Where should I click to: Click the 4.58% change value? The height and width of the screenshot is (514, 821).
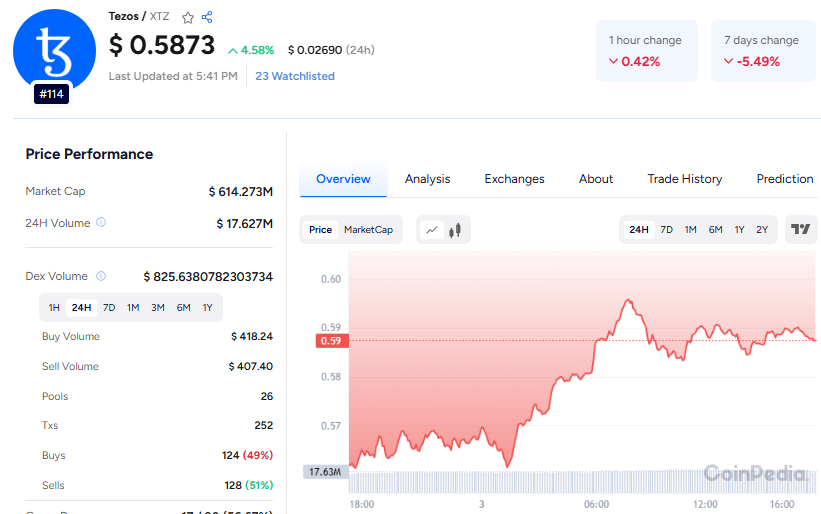(x=251, y=50)
